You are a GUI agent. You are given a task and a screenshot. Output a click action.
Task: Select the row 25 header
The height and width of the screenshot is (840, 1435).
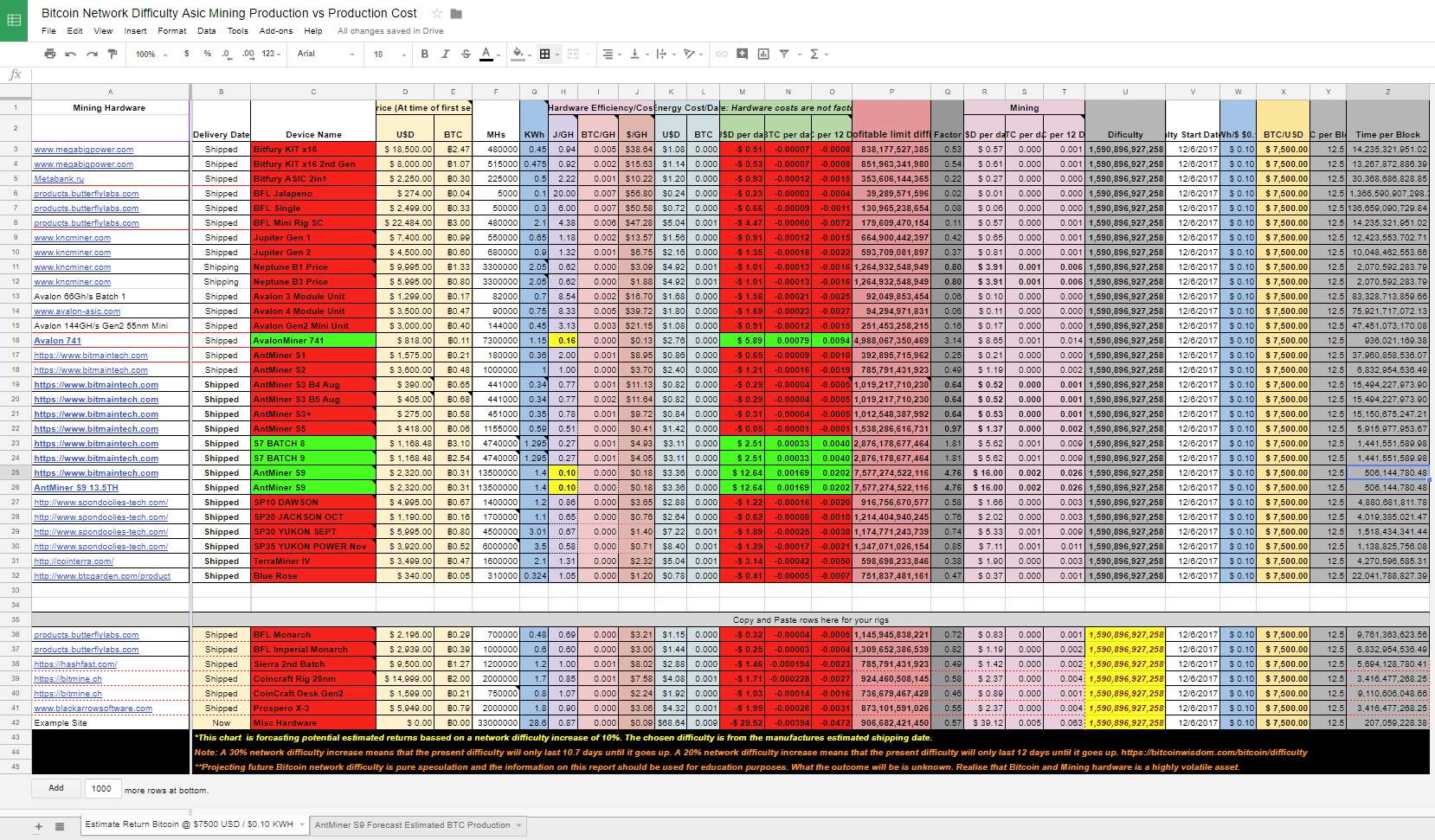point(16,473)
